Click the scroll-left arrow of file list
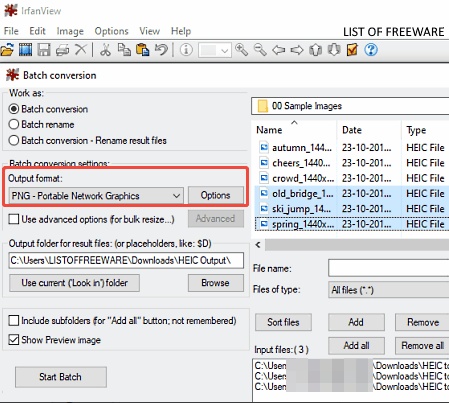 tap(258, 245)
